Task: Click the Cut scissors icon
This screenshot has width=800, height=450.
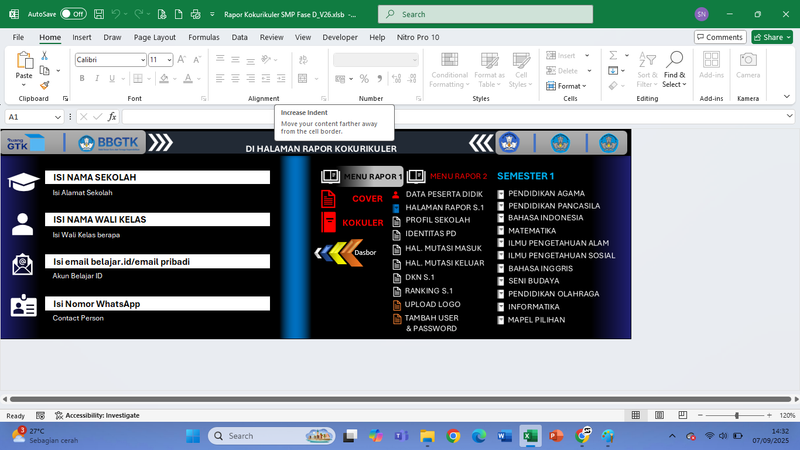Action: [45, 57]
